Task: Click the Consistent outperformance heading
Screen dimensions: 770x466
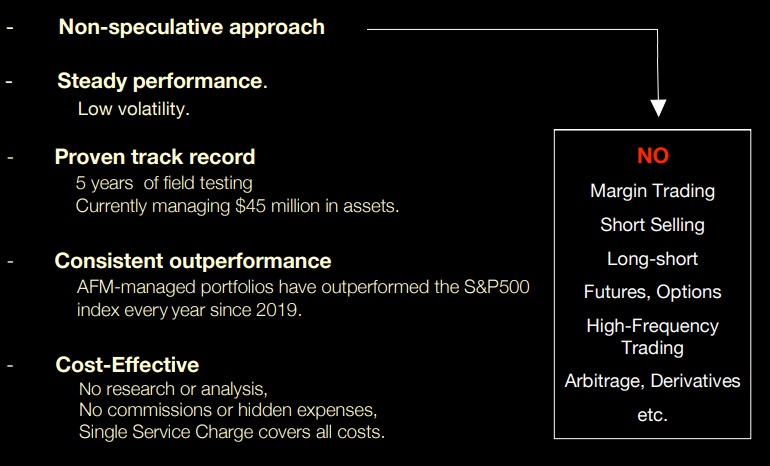Action: click(193, 261)
